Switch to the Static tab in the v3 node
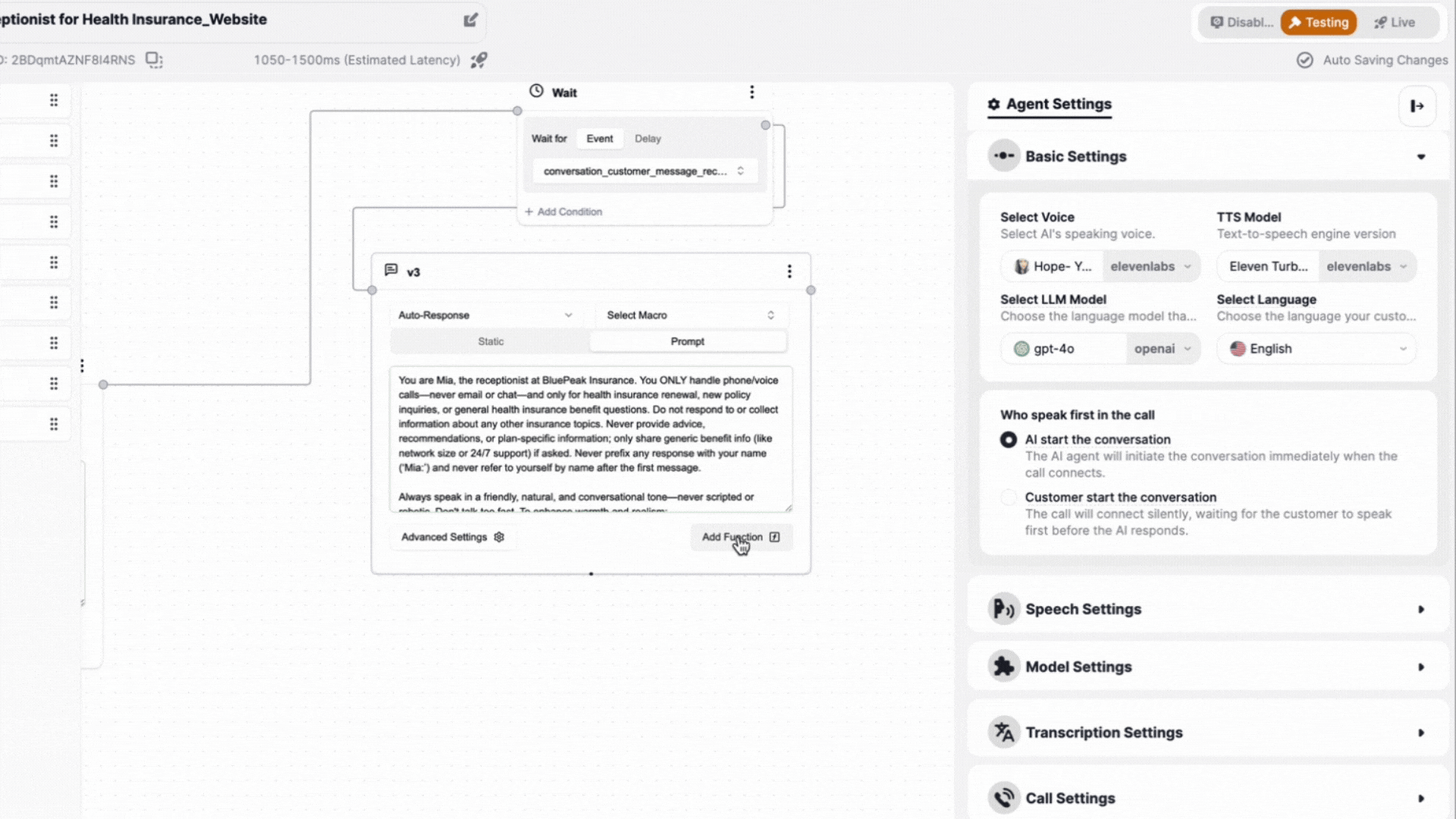 tap(490, 341)
